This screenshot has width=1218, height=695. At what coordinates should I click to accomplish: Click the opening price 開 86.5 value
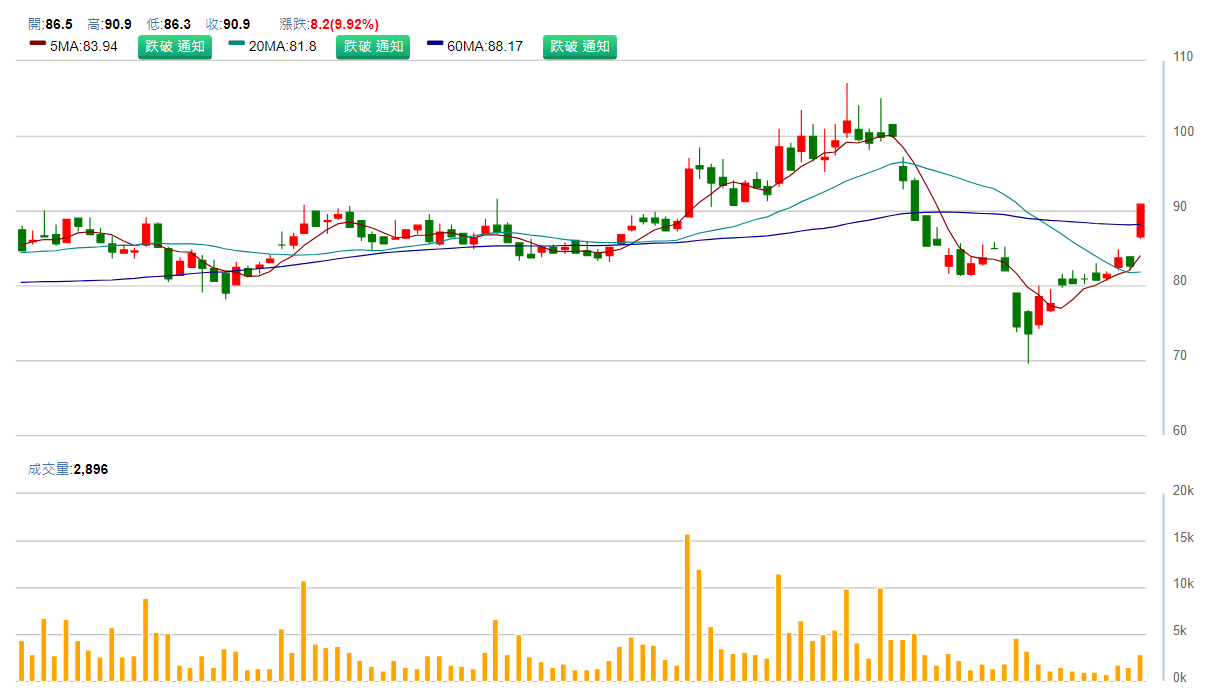59,24
